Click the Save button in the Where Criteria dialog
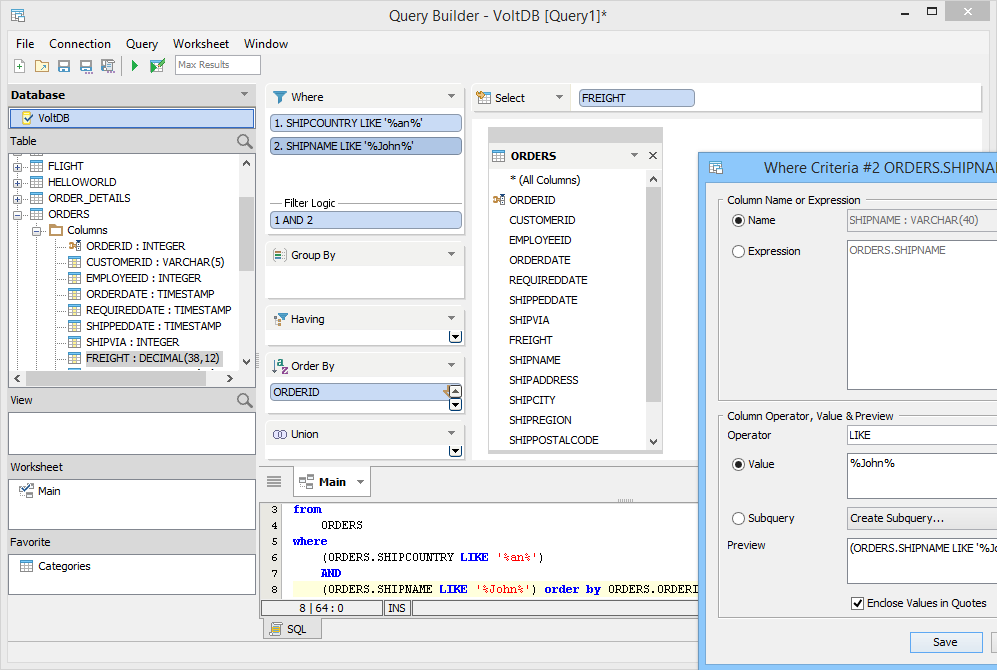 click(x=945, y=643)
